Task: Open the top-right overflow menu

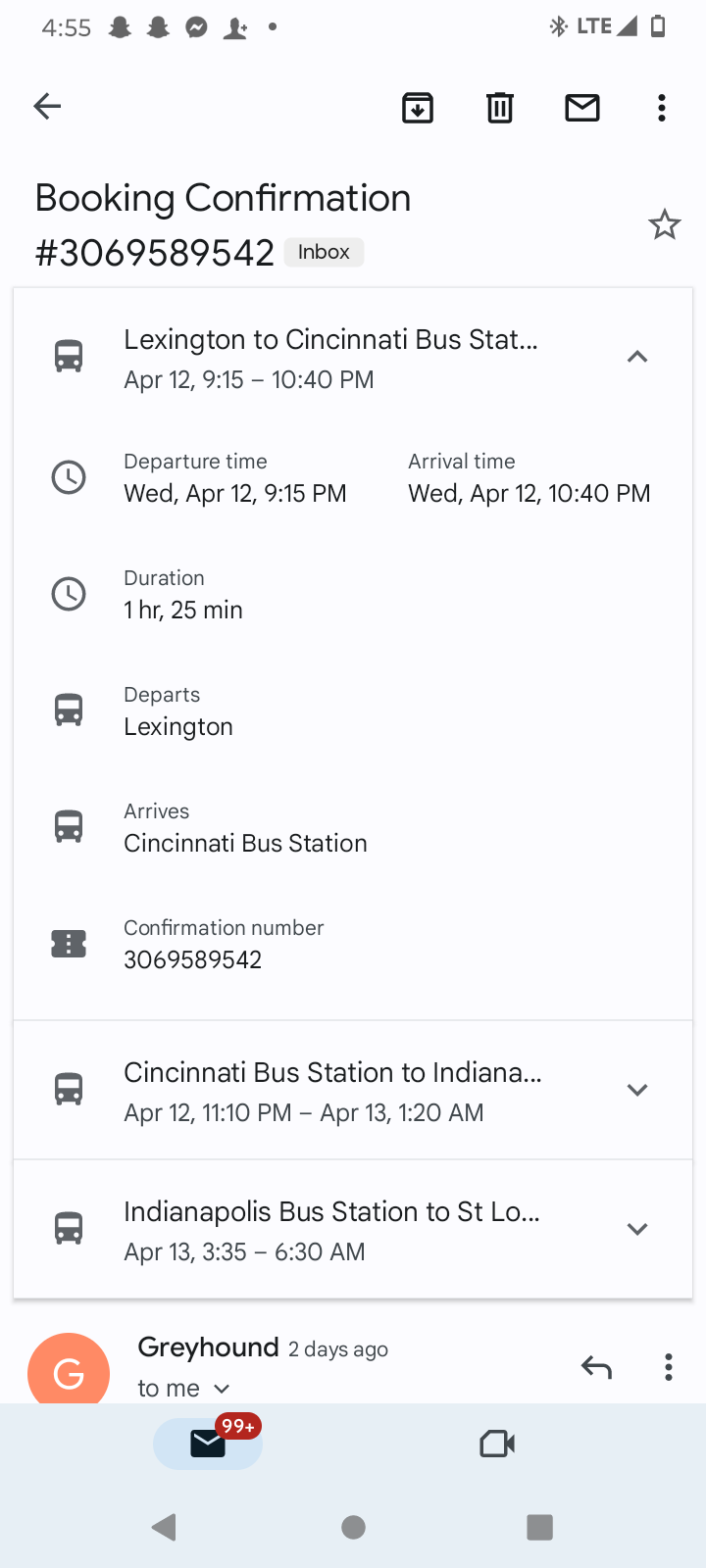Action: [662, 108]
